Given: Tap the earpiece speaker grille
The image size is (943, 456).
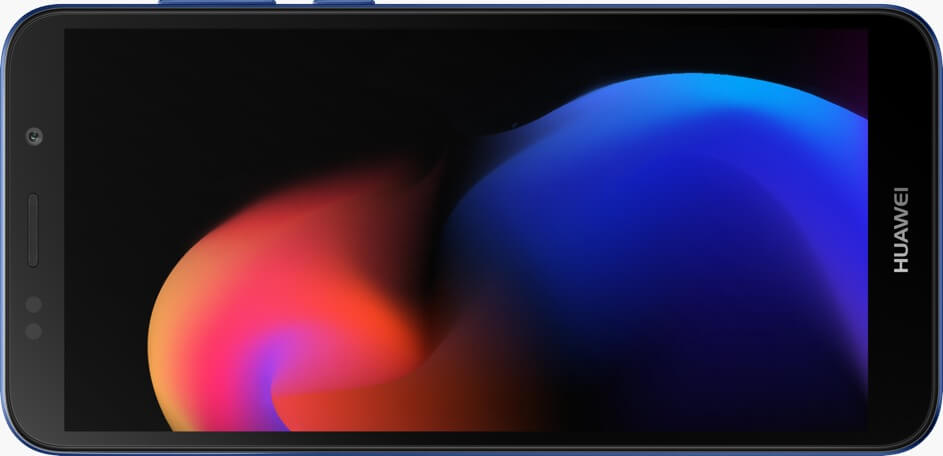Looking at the screenshot, I should click(x=33, y=230).
